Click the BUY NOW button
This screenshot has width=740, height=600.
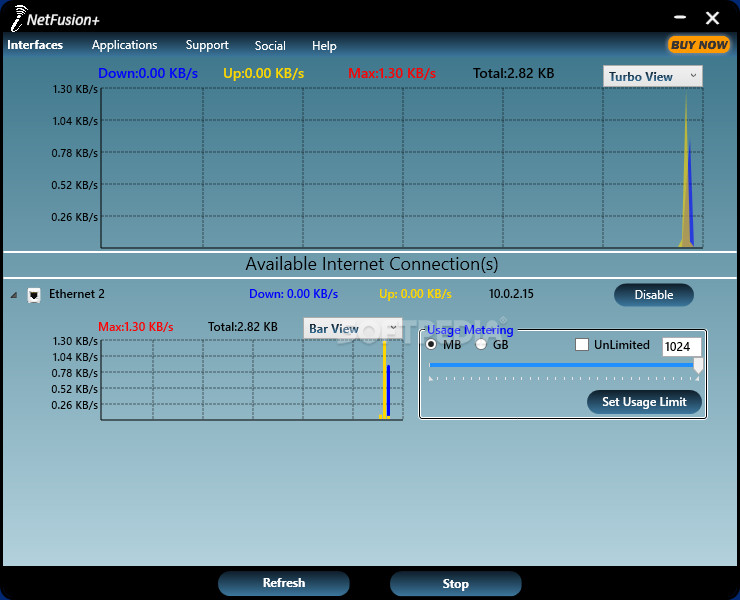699,45
